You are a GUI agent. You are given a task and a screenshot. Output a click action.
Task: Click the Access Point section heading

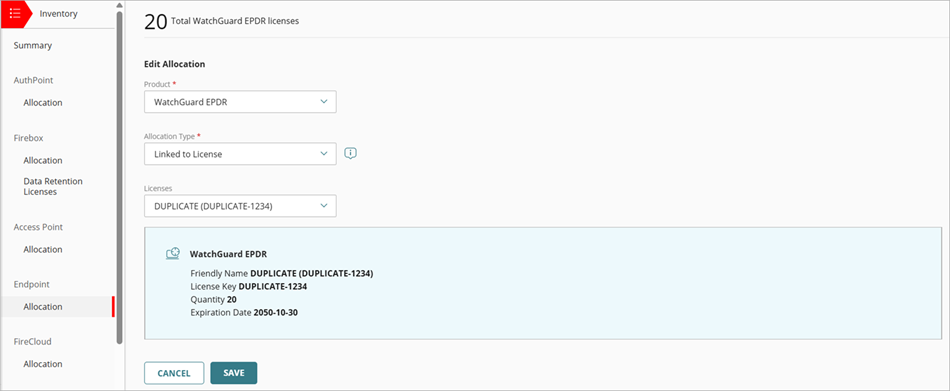point(38,227)
